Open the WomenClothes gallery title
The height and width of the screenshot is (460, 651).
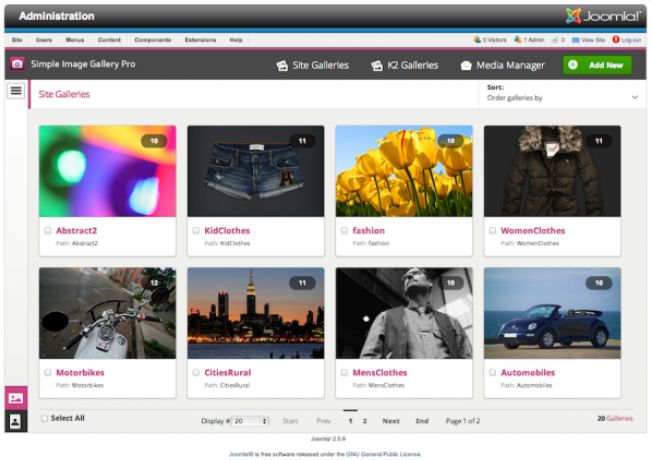pyautogui.click(x=533, y=230)
